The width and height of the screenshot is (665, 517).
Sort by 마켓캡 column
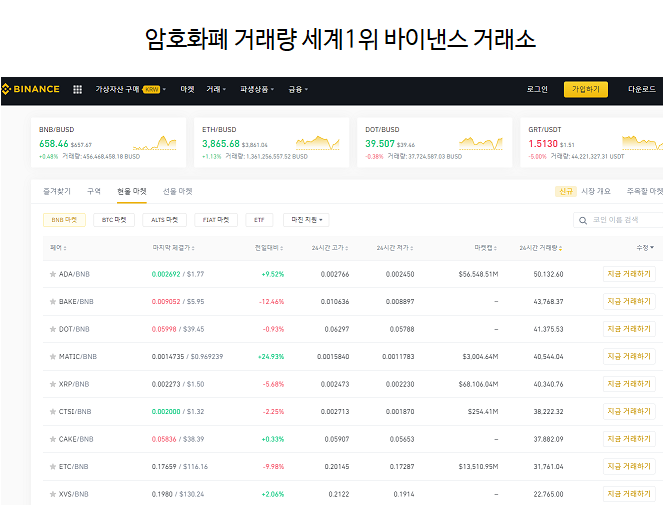click(486, 248)
